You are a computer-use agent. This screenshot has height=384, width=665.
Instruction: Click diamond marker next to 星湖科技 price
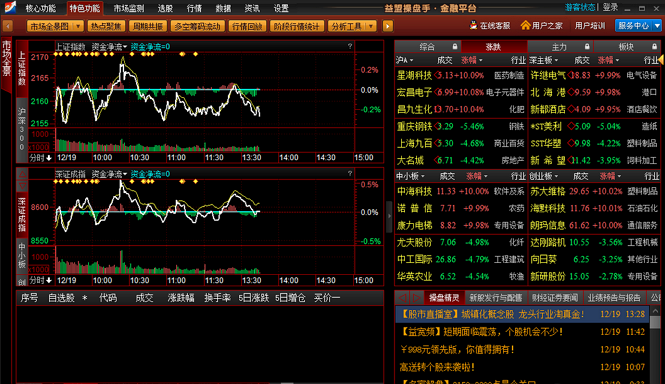pos(437,76)
